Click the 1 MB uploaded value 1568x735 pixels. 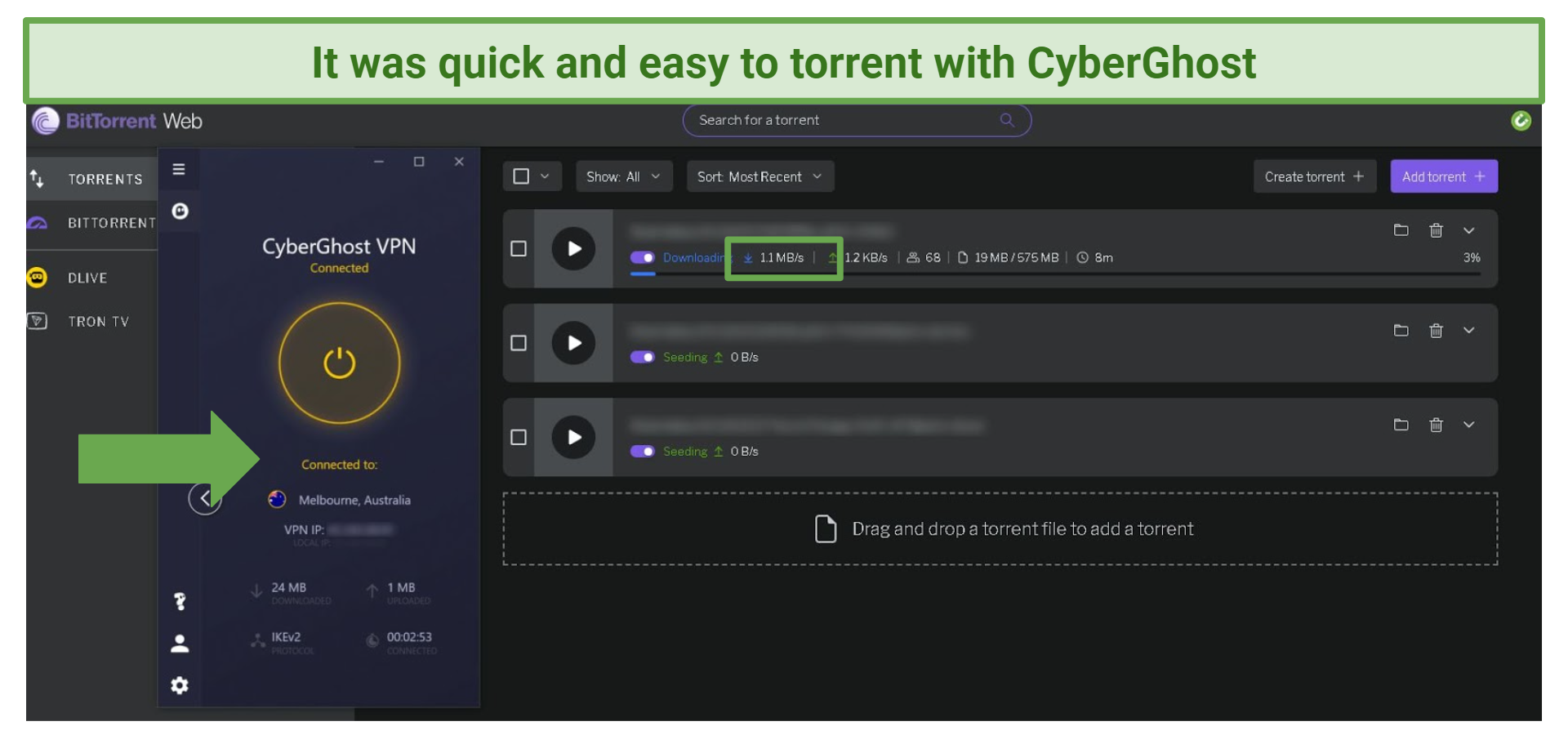point(401,587)
